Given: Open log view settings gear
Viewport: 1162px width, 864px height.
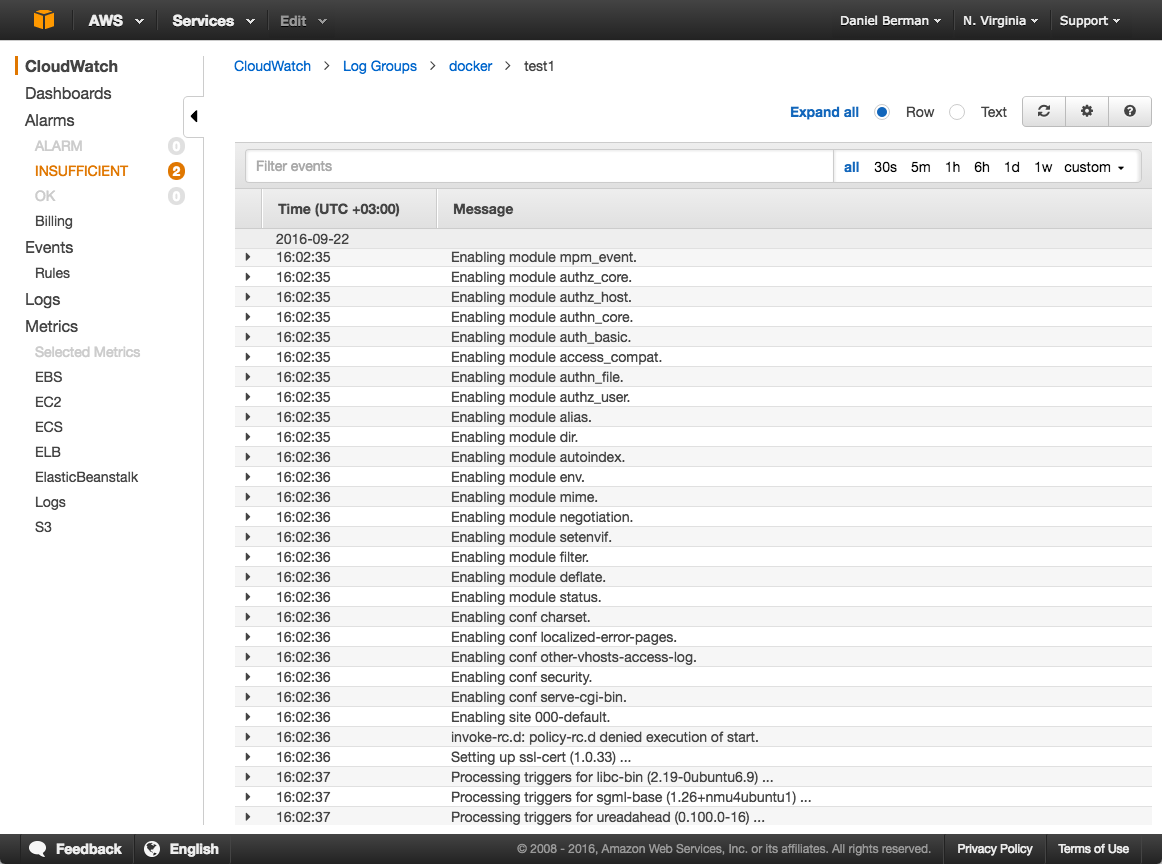Looking at the screenshot, I should point(1086,111).
